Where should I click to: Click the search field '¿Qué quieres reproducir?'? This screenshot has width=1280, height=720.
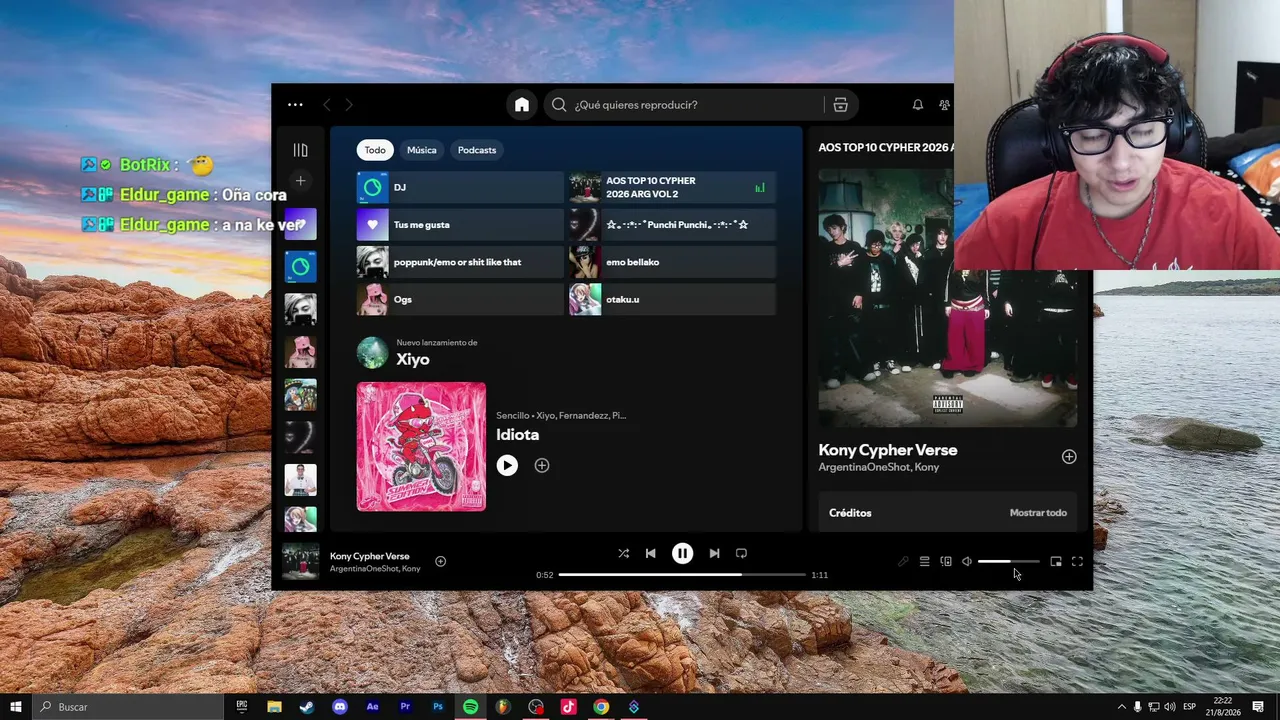(x=685, y=105)
